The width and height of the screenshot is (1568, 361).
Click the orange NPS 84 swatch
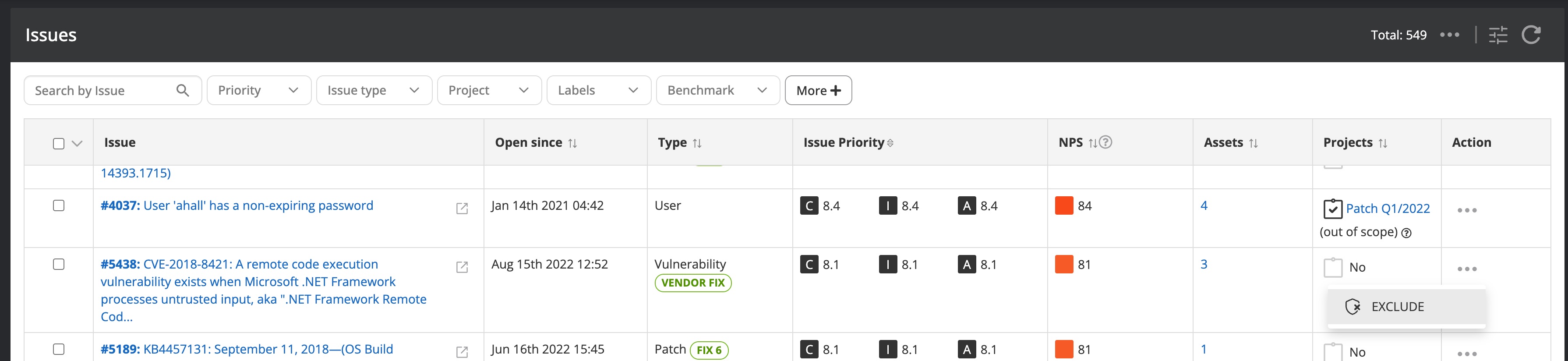click(x=1063, y=206)
